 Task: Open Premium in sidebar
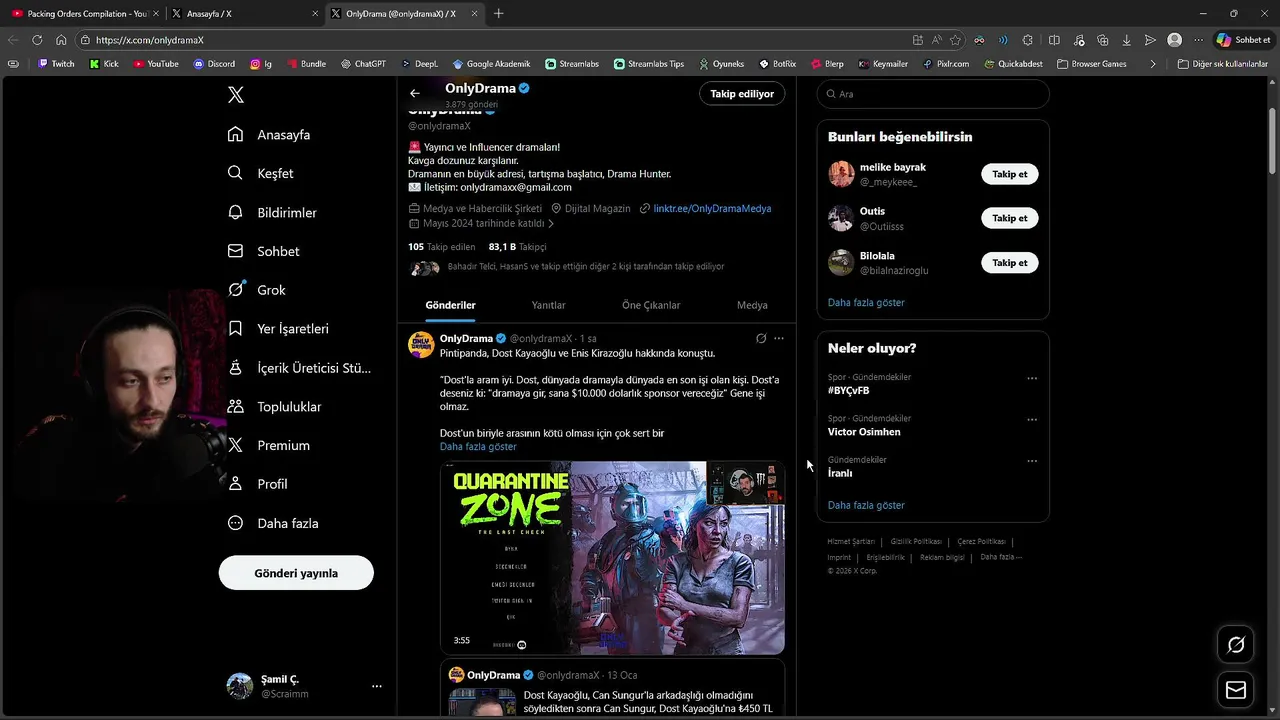coord(269,445)
